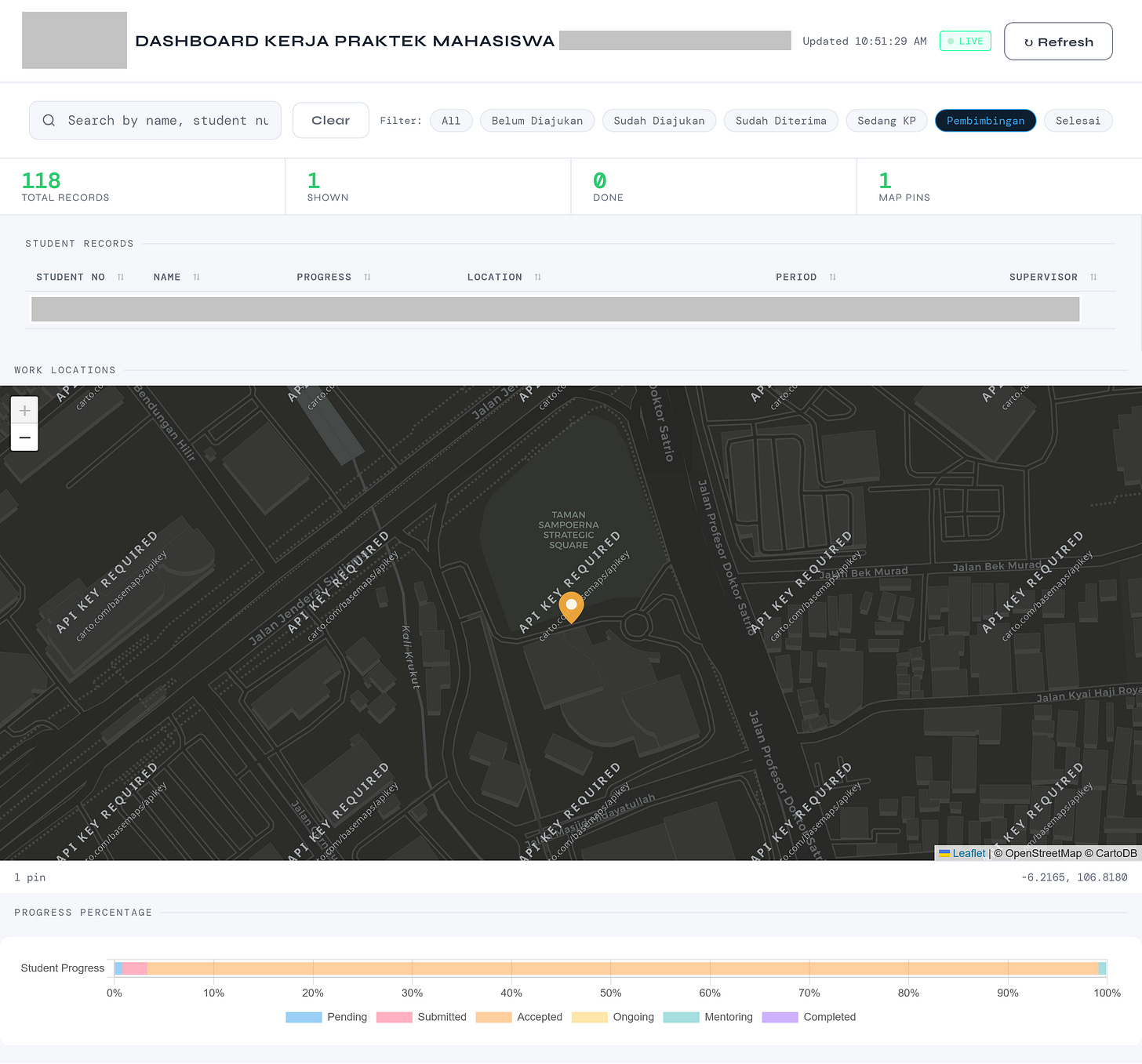1142x1064 pixels.
Task: Zoom out on the map
Action: 24,438
